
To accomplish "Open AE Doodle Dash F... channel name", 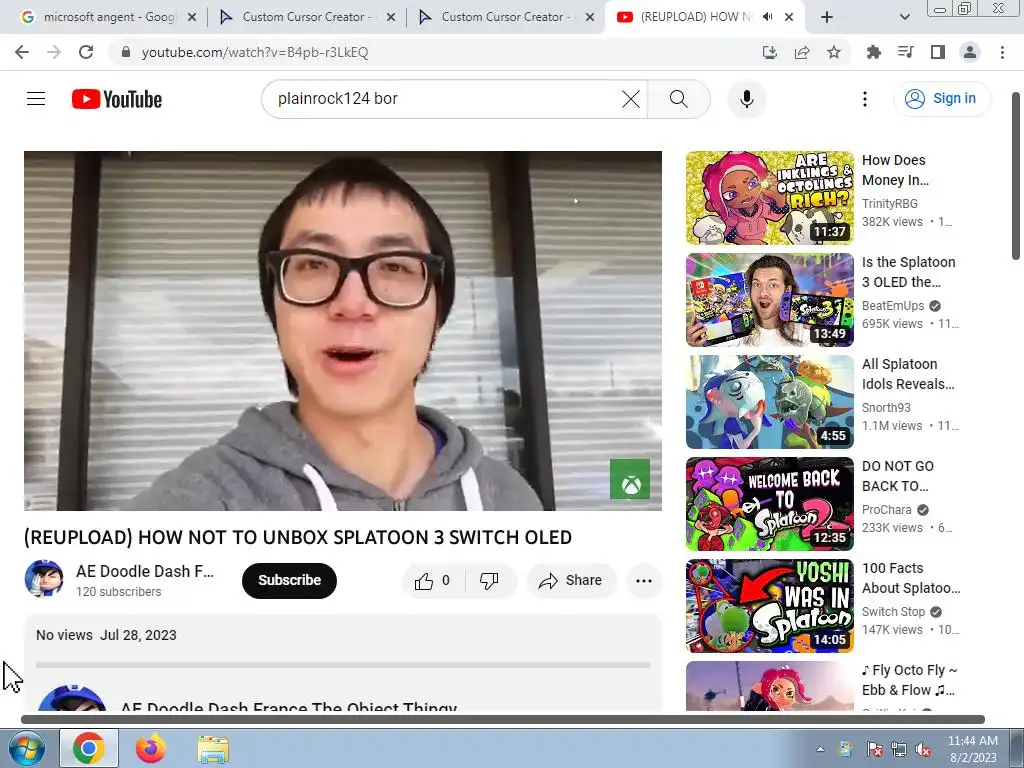I will pyautogui.click(x=145, y=571).
